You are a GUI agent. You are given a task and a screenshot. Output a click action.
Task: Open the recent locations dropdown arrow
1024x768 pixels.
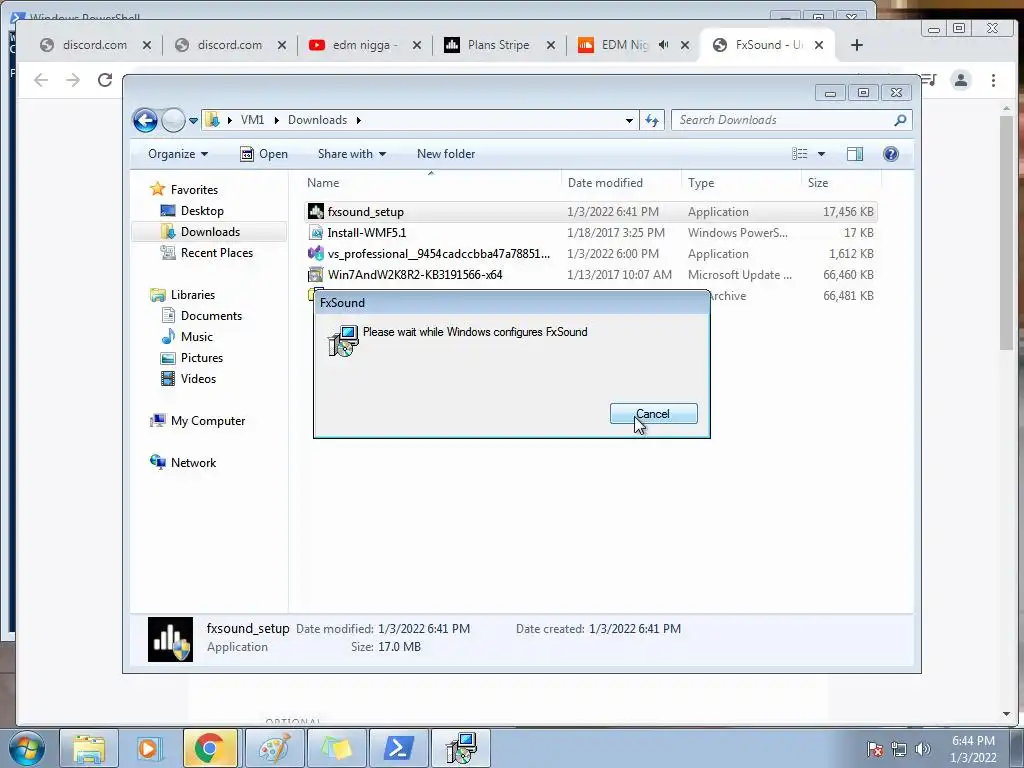click(193, 121)
